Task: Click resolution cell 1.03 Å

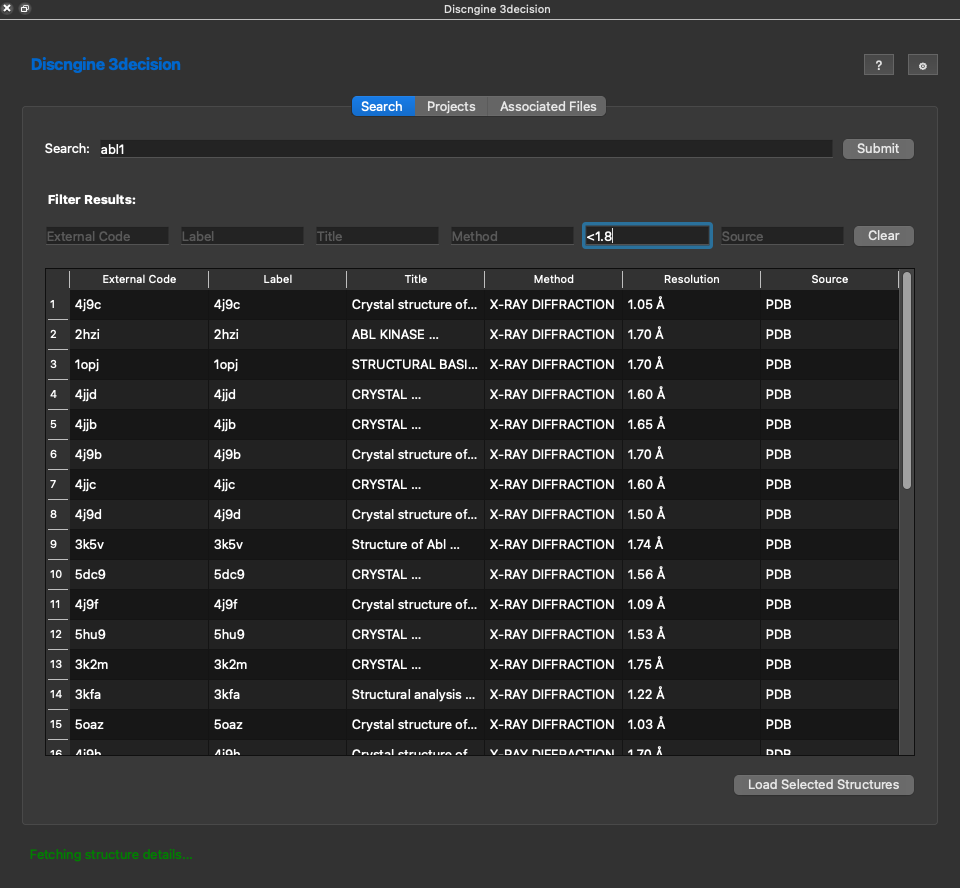Action: pyautogui.click(x=691, y=724)
